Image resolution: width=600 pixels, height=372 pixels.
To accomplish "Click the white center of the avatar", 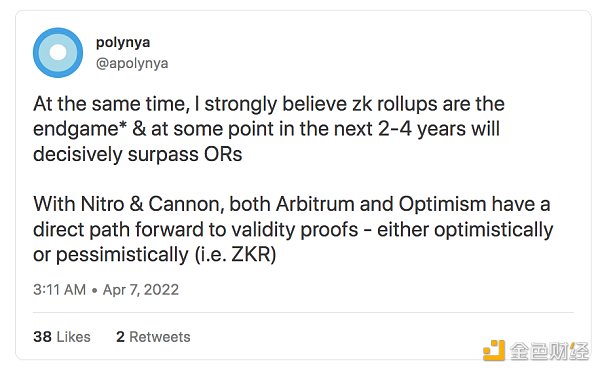I will coord(58,52).
